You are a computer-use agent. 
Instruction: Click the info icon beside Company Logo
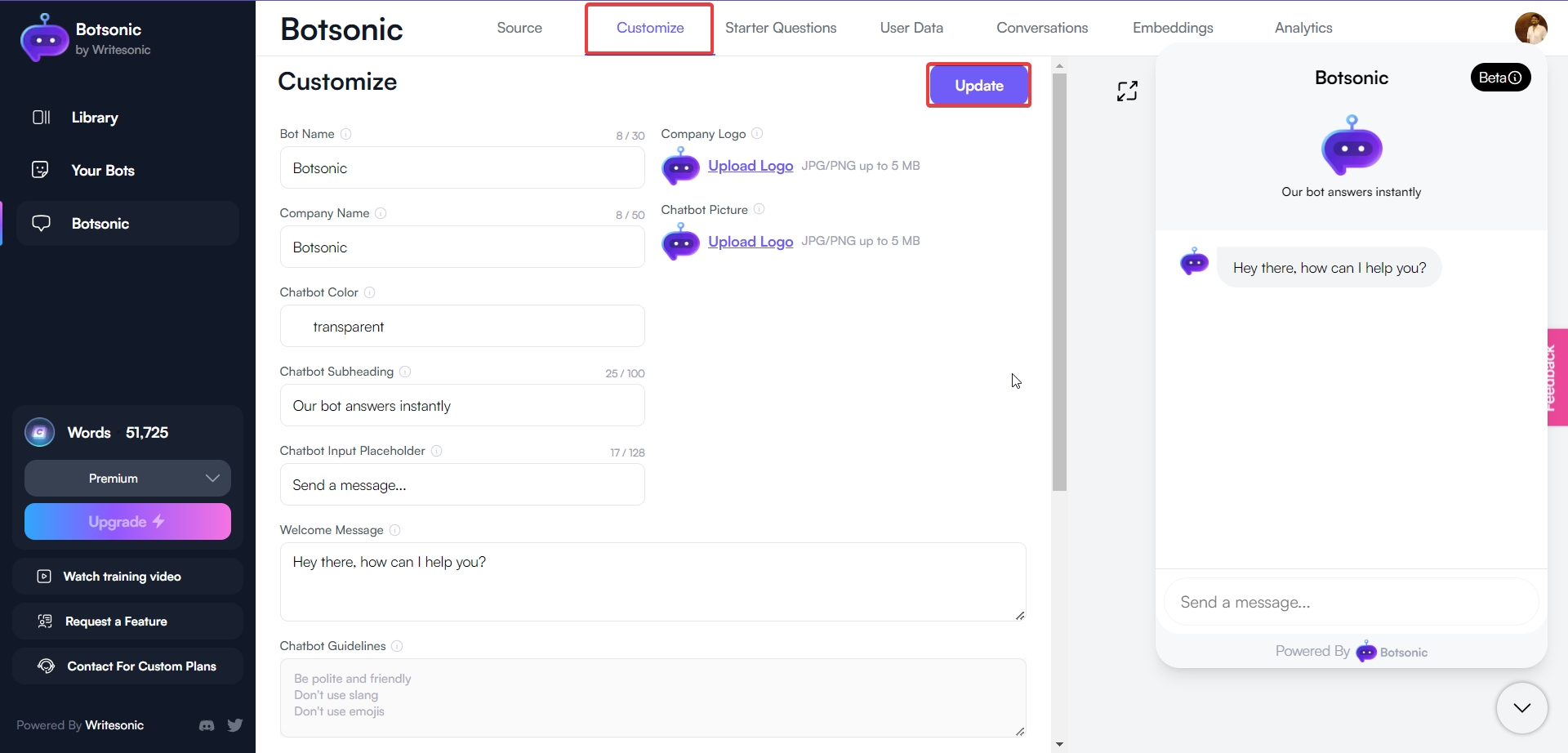[x=757, y=133]
